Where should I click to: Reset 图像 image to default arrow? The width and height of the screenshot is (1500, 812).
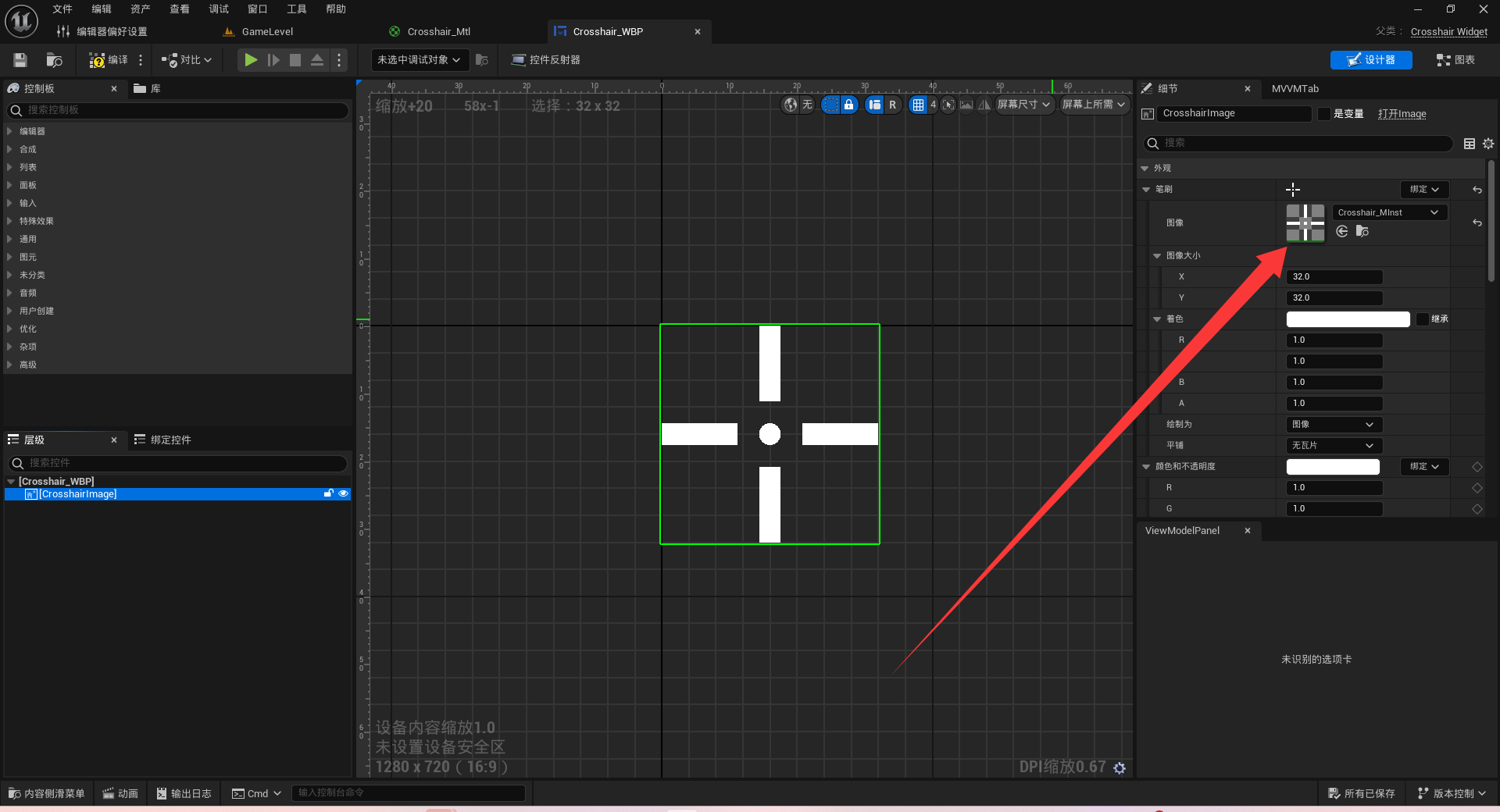click(x=1477, y=223)
